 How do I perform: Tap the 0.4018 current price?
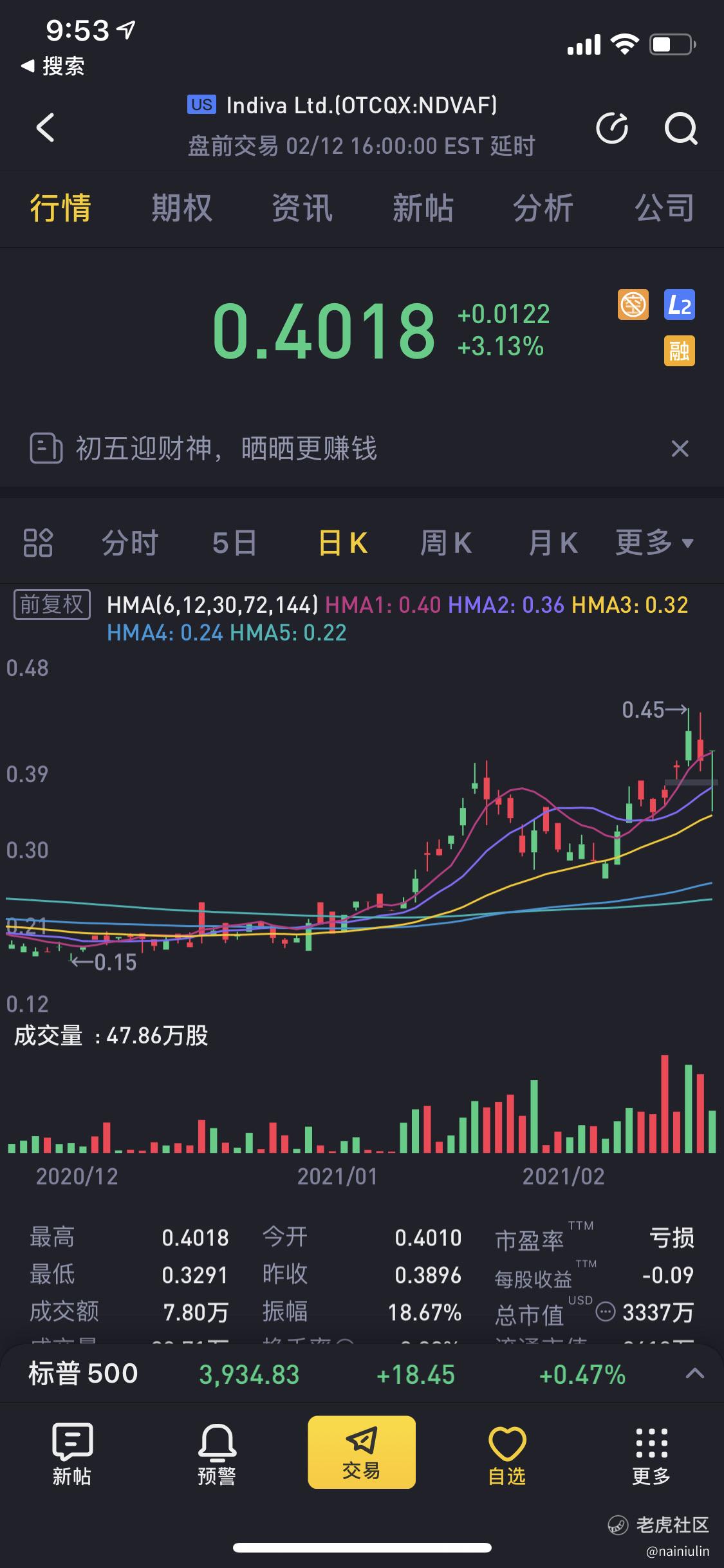click(324, 331)
